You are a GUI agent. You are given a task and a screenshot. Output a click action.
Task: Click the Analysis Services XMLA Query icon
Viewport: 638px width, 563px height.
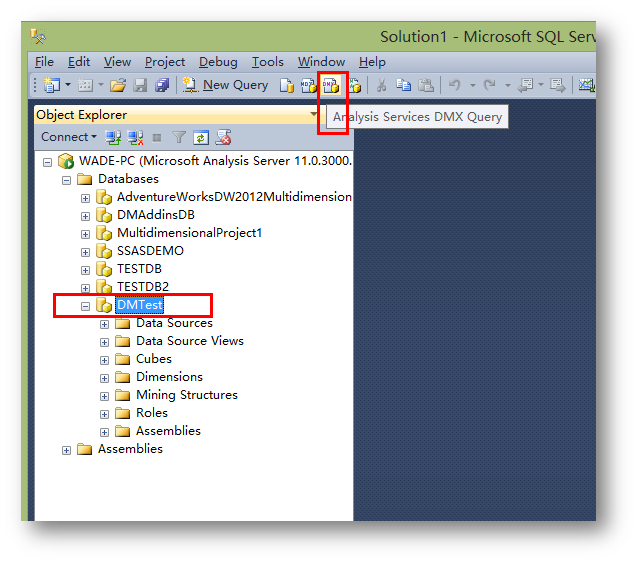354,85
